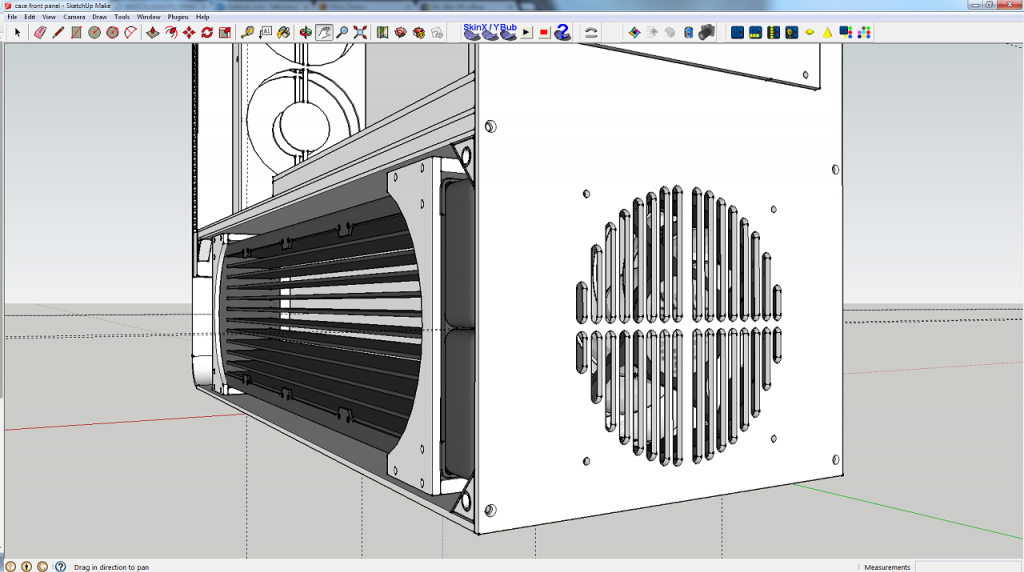Click the status bar help question icon
Image resolution: width=1024 pixels, height=572 pixels.
[60, 566]
